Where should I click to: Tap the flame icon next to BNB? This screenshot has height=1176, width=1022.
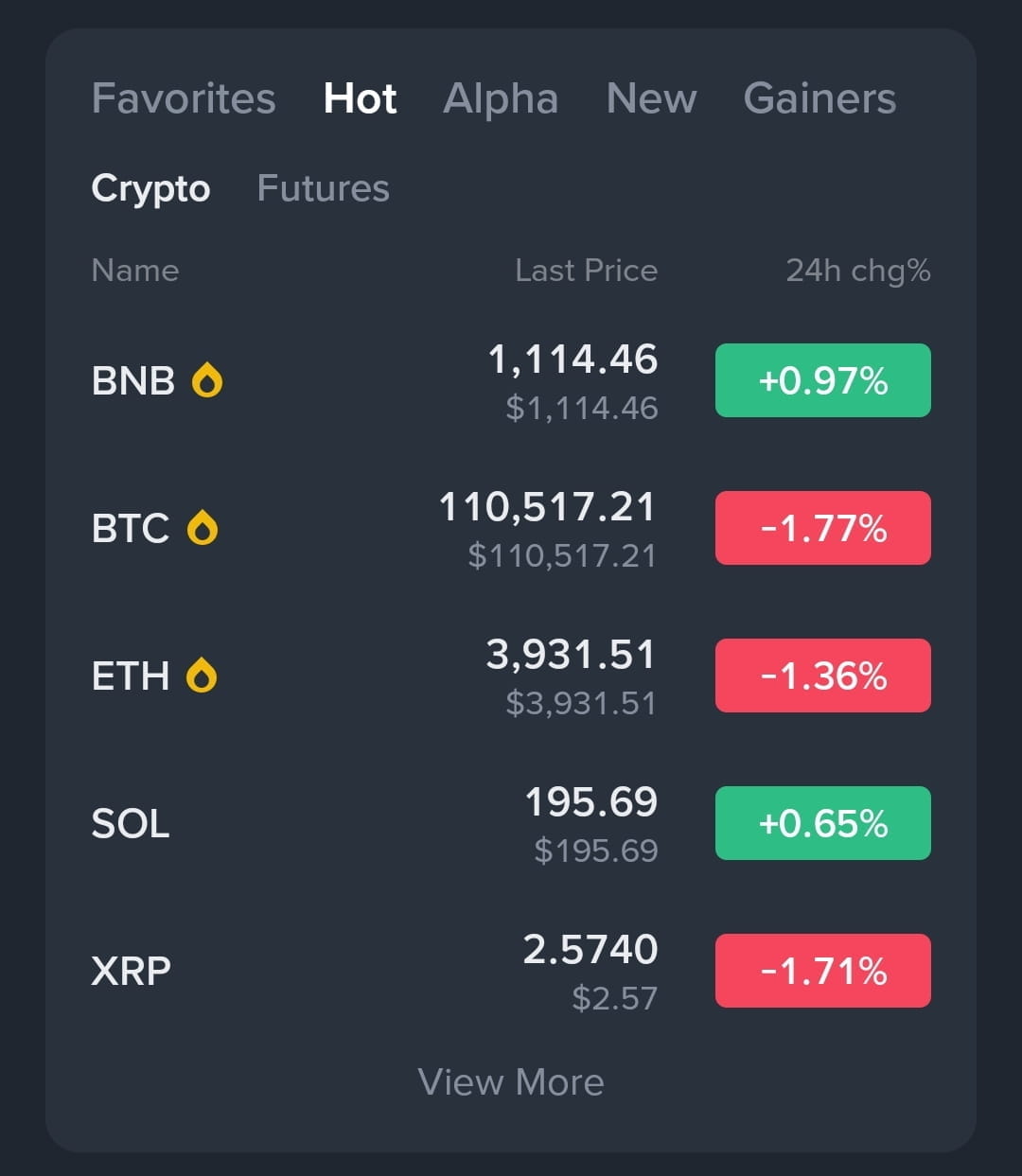pyautogui.click(x=207, y=380)
